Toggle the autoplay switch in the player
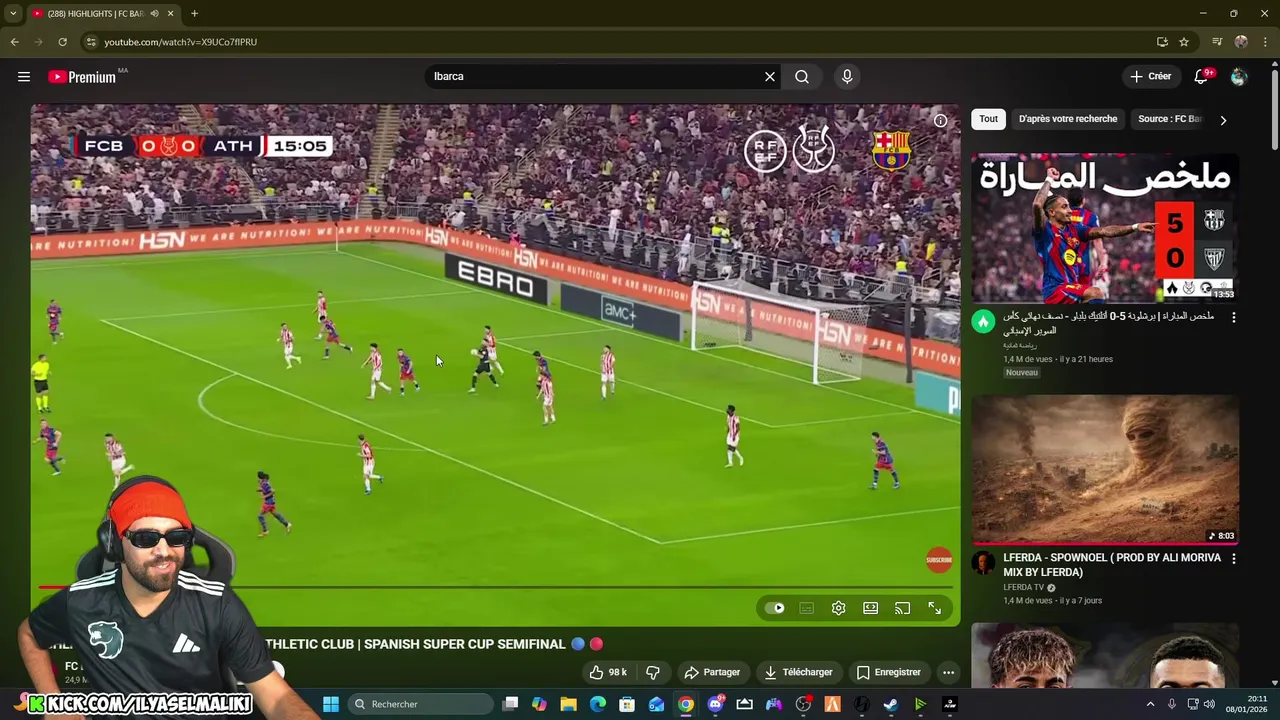This screenshot has height=720, width=1280. click(x=775, y=608)
